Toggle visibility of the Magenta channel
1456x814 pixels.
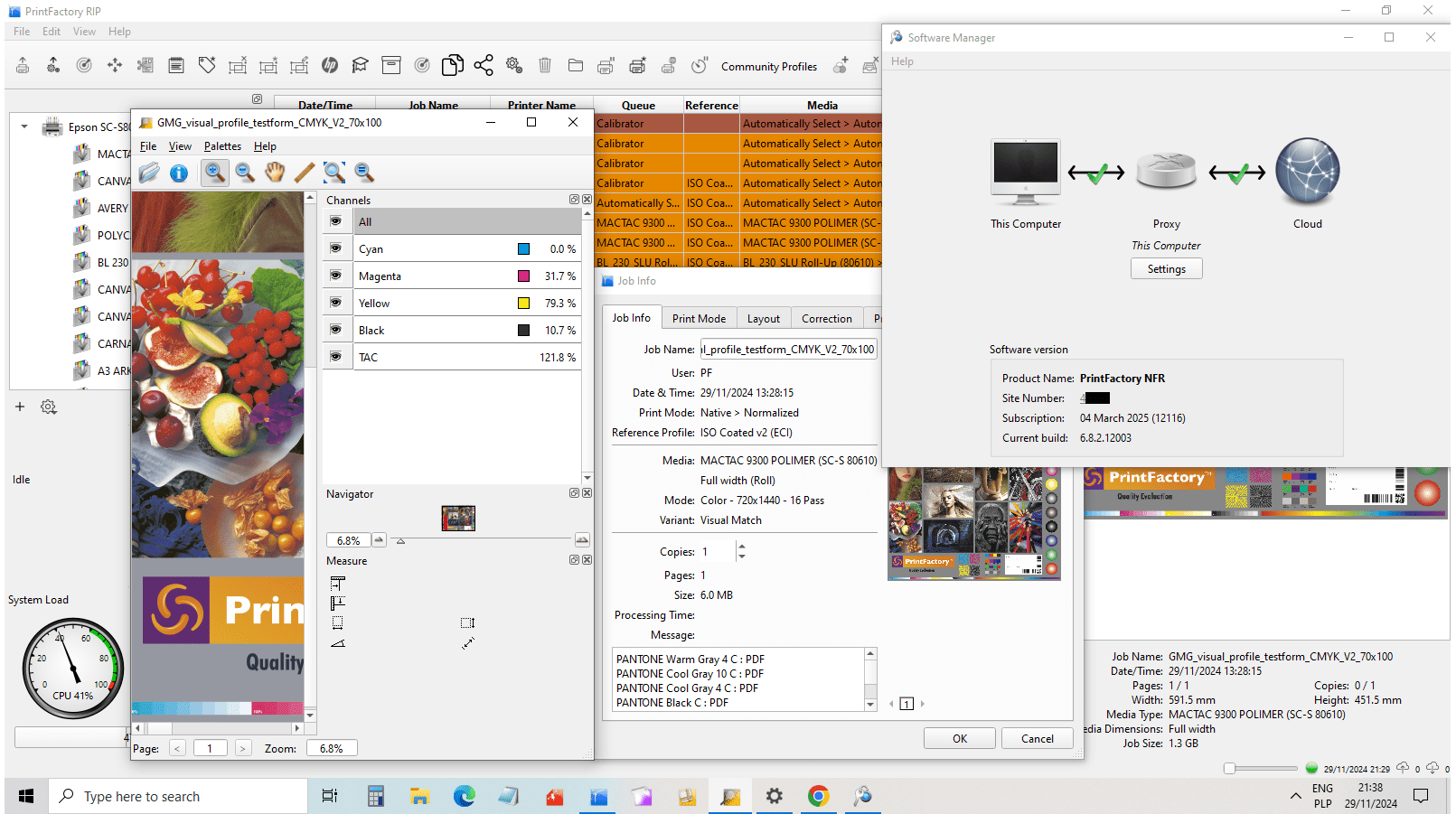pyautogui.click(x=336, y=276)
